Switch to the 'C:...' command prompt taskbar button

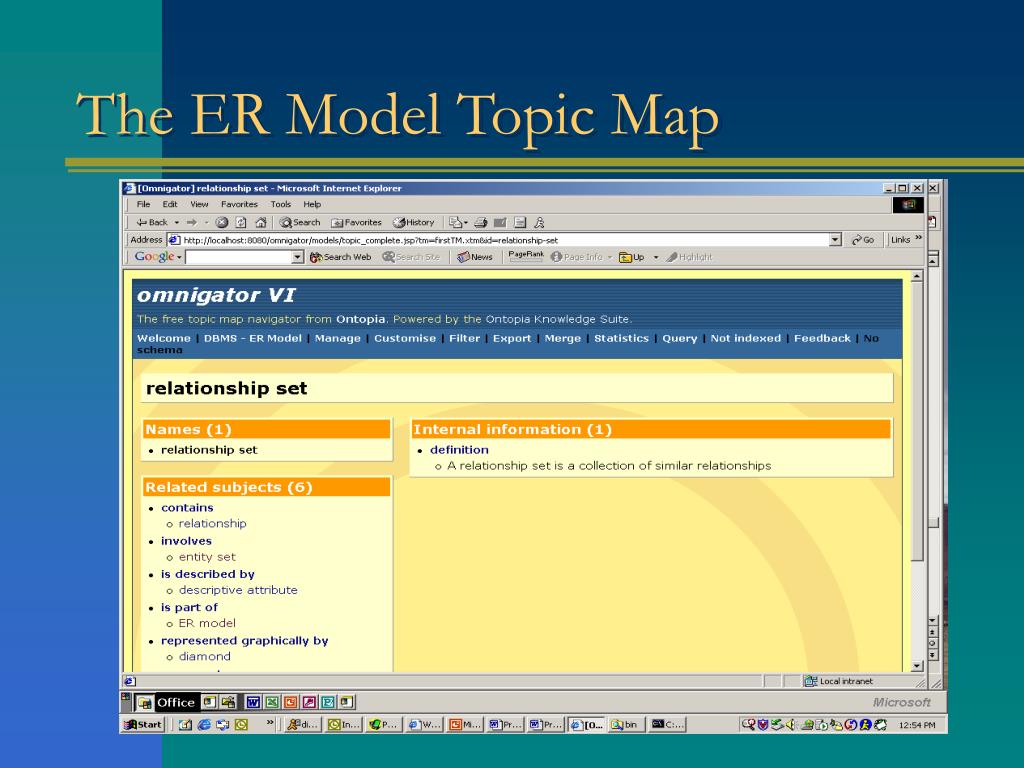667,724
